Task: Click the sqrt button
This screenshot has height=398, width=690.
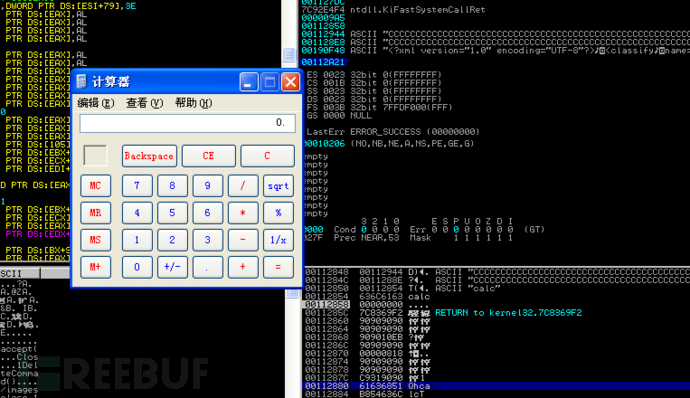Action: point(278,185)
